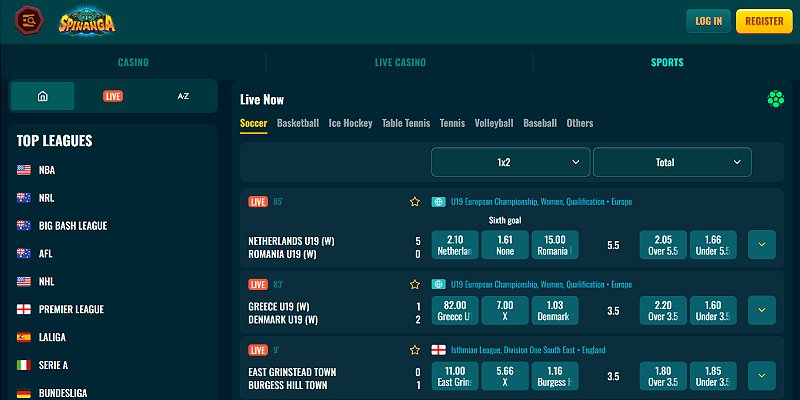Select the home icon in sports sidebar
This screenshot has width=800, height=400.
point(43,96)
